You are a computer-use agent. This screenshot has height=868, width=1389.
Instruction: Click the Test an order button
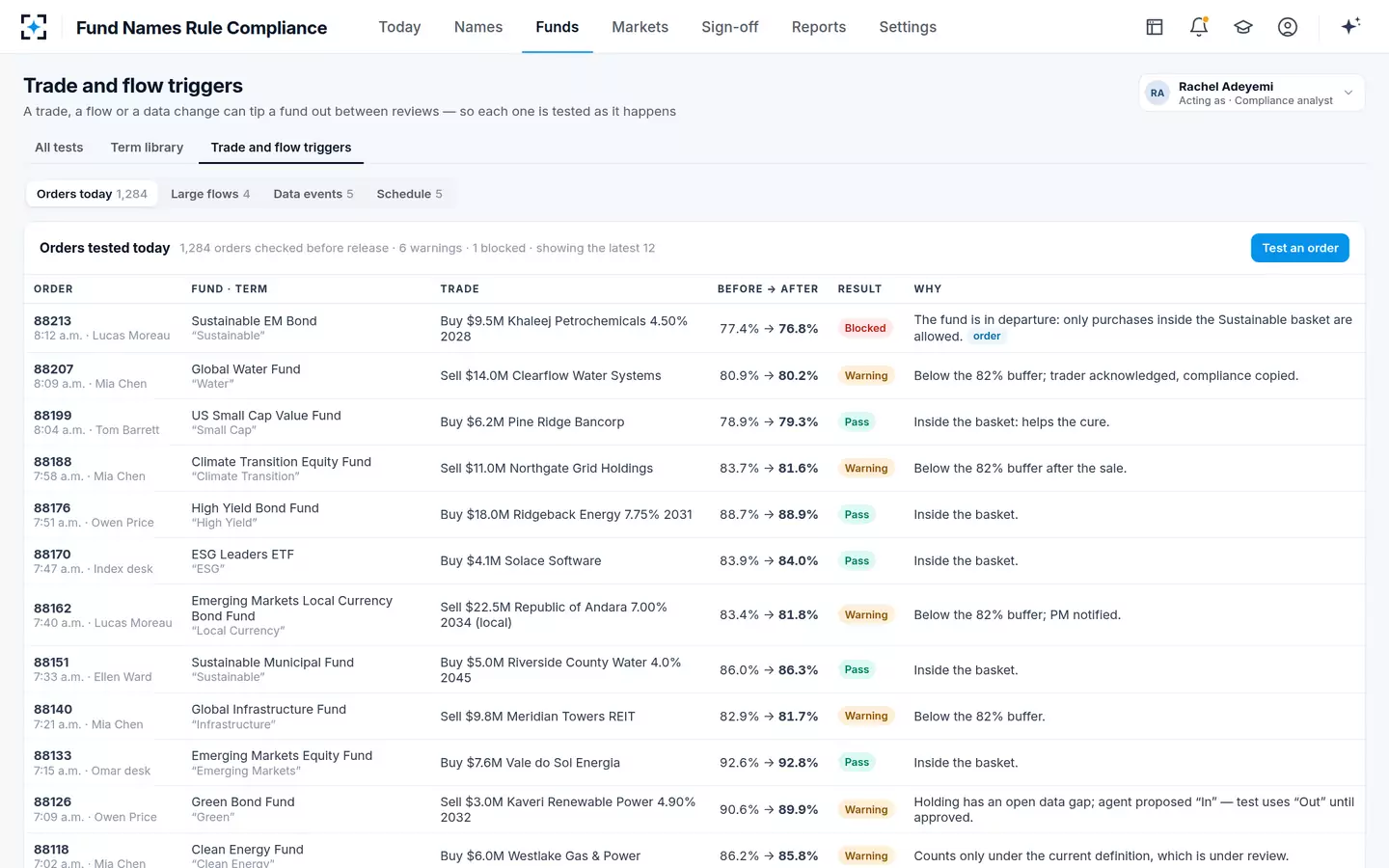coord(1299,248)
